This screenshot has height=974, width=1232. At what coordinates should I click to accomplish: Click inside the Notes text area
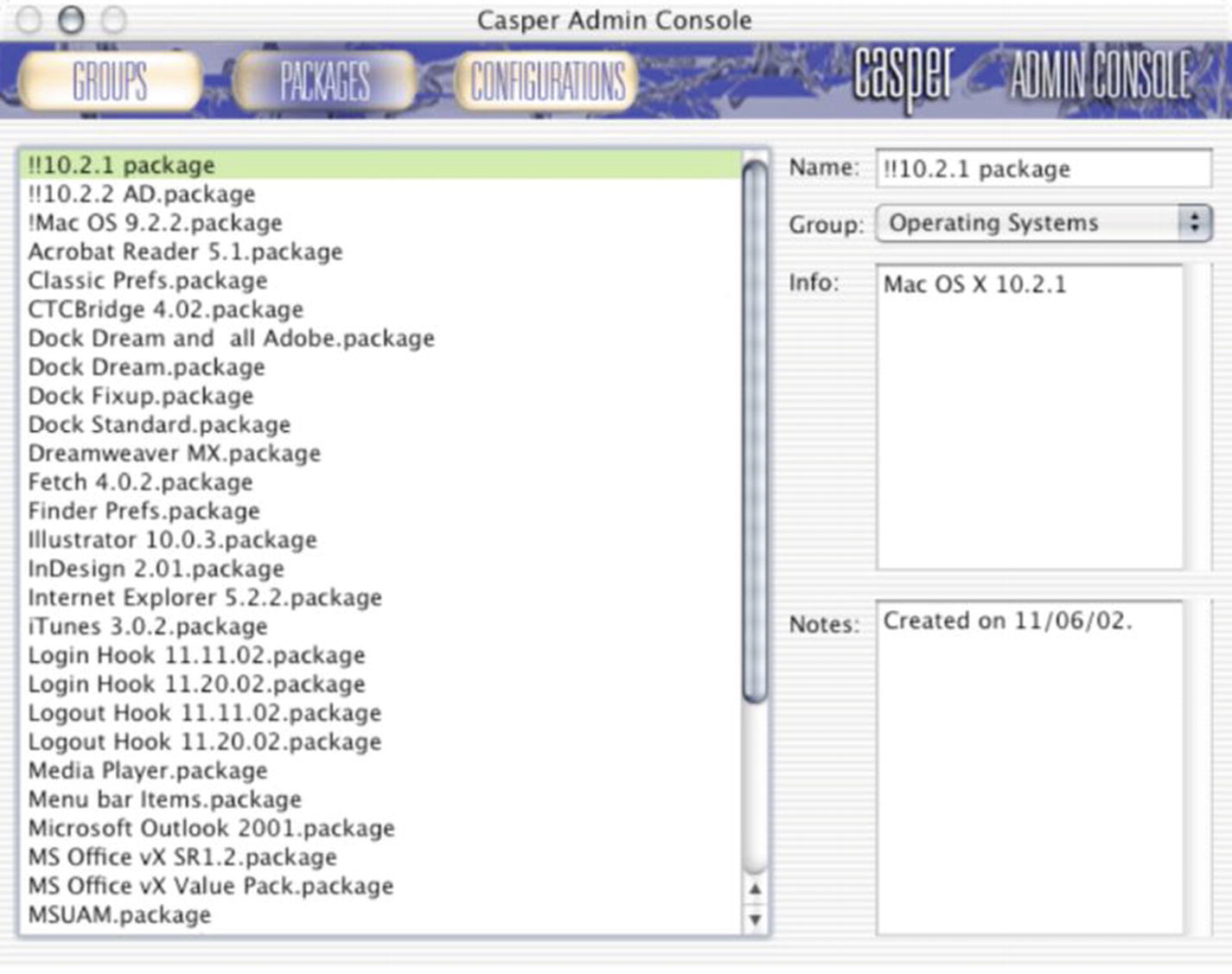[x=1030, y=767]
